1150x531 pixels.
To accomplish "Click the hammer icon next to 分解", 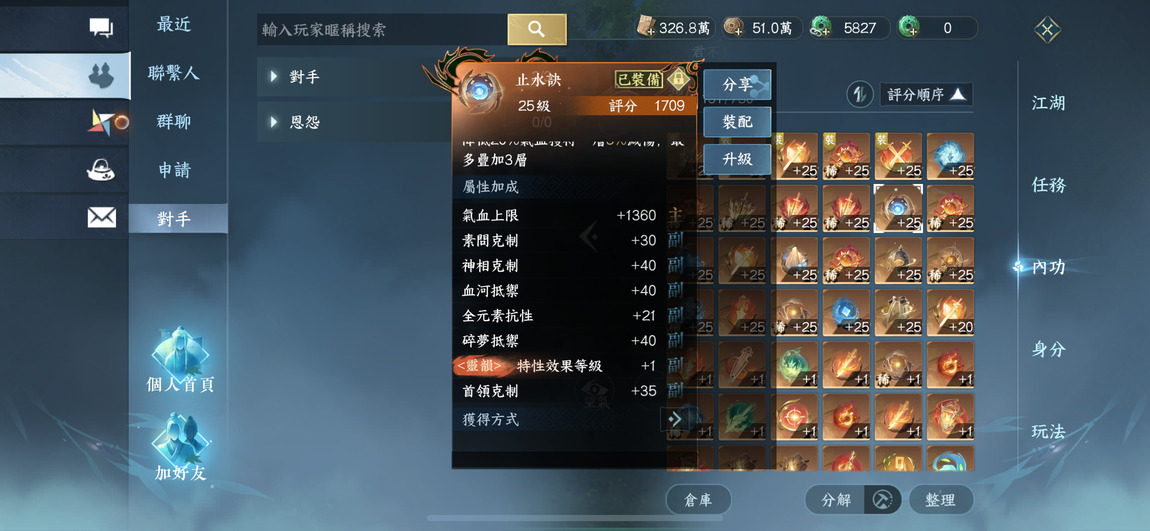I will click(883, 500).
